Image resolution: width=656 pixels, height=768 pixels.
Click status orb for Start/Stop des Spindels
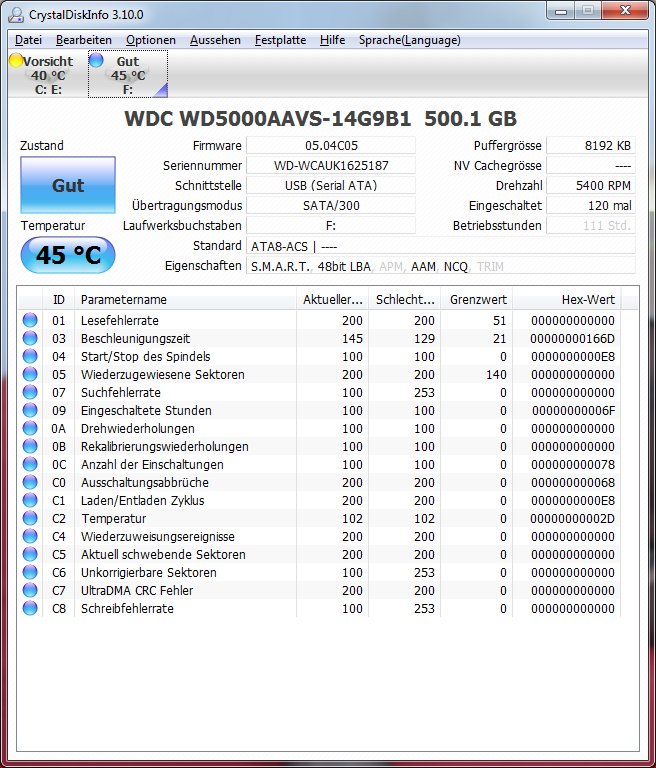click(30, 357)
